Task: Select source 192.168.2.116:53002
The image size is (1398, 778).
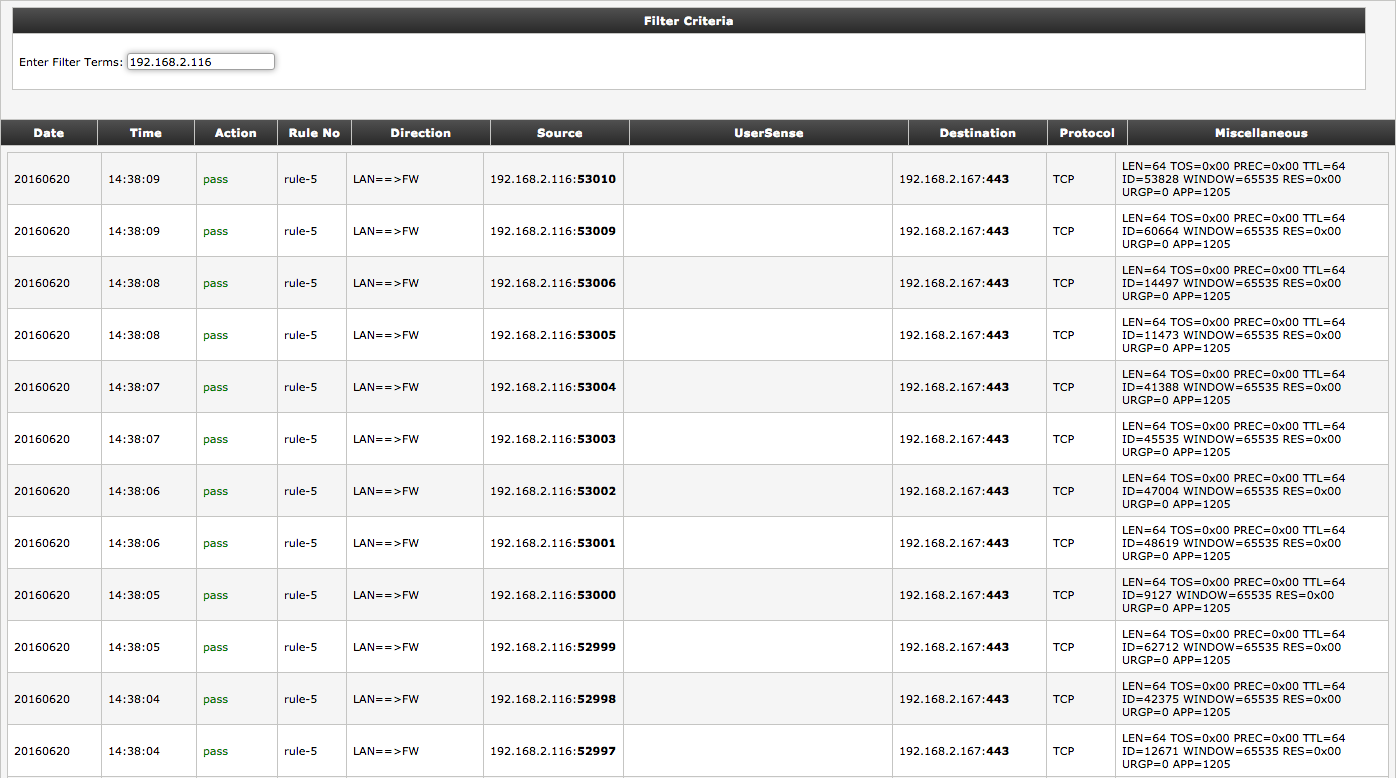Action: click(x=553, y=491)
